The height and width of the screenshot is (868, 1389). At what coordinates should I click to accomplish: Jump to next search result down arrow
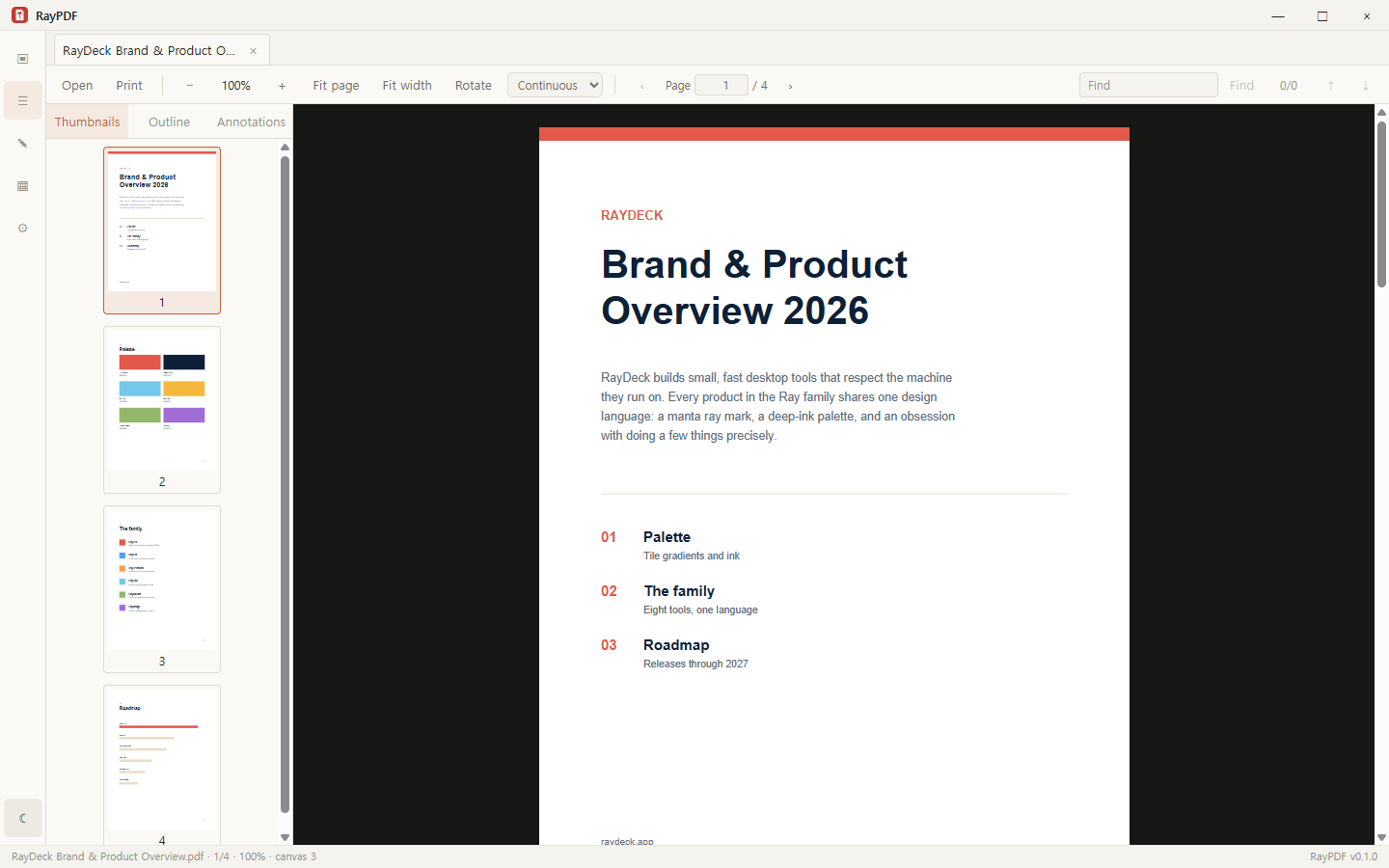click(1366, 85)
